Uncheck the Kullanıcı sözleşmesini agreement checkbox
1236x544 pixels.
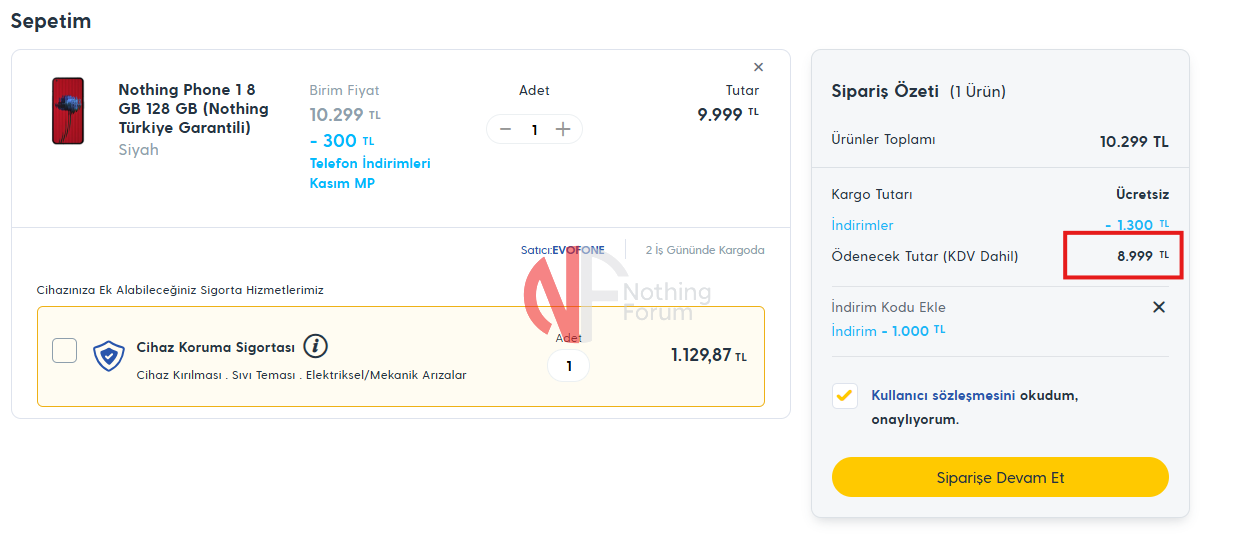pyautogui.click(x=845, y=396)
